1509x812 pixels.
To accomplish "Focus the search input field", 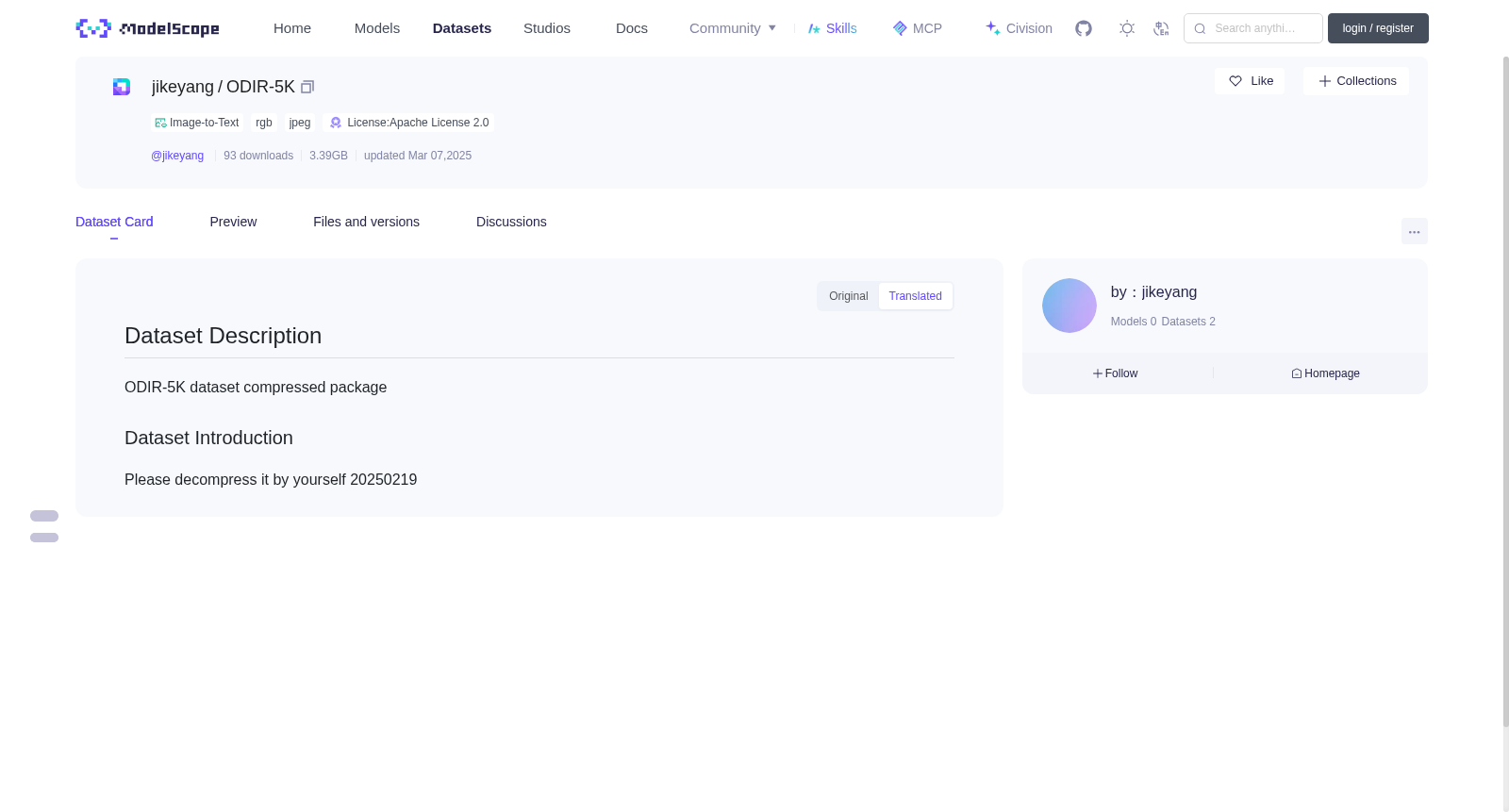I will (1253, 28).
